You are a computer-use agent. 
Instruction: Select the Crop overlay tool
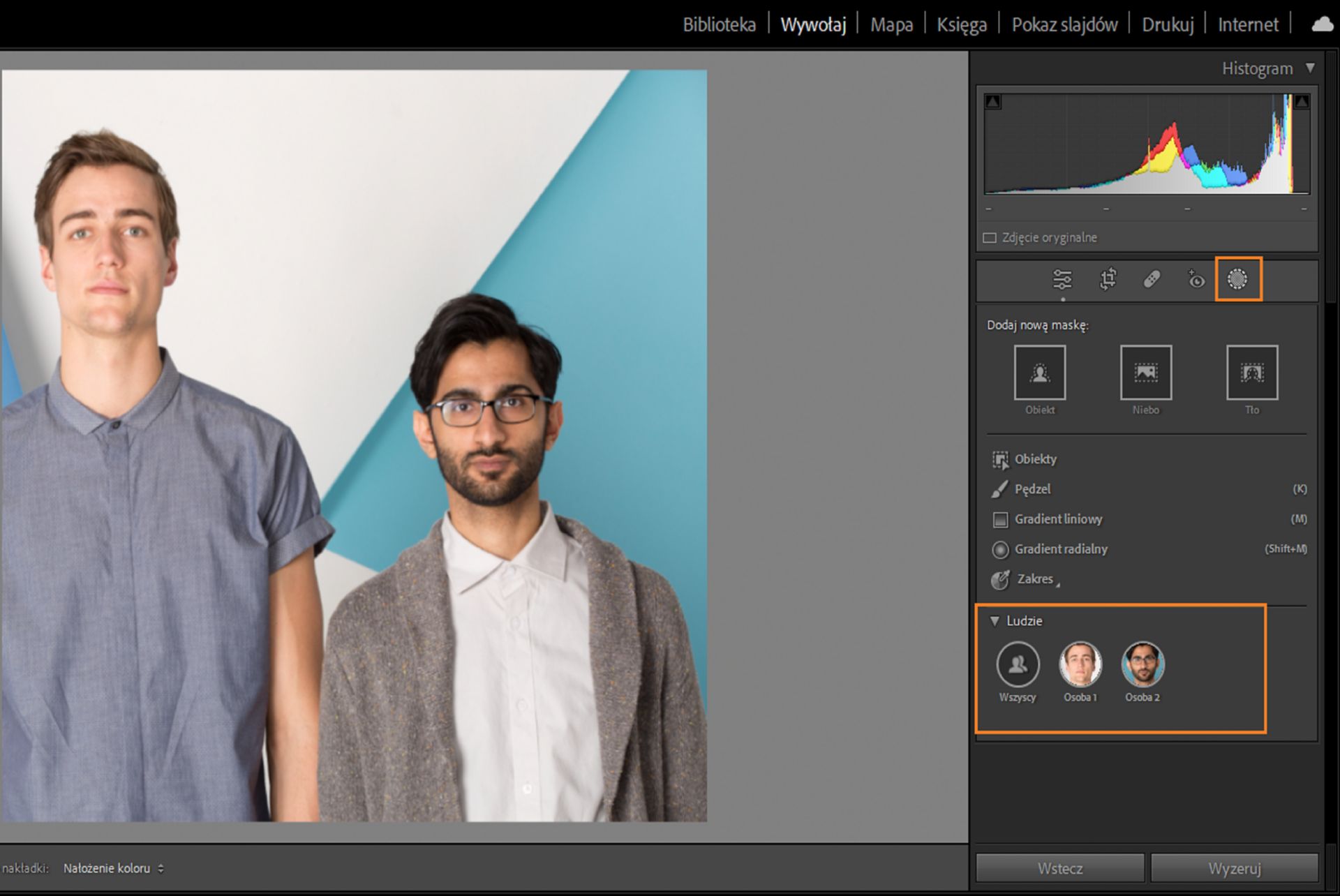tap(1108, 279)
